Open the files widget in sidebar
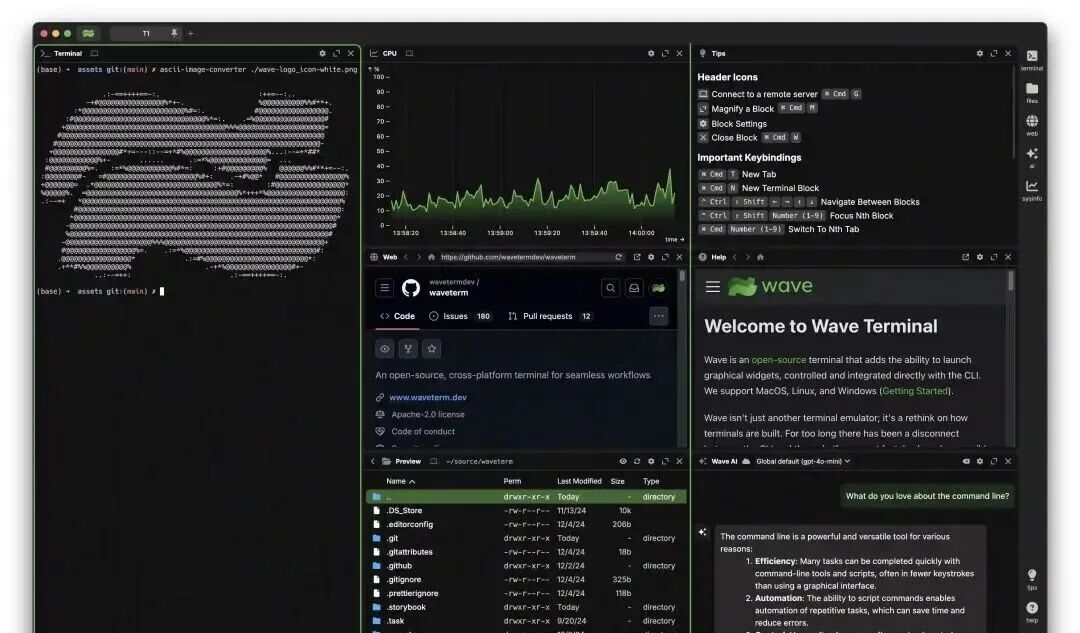1080x633 pixels. 1032,92
